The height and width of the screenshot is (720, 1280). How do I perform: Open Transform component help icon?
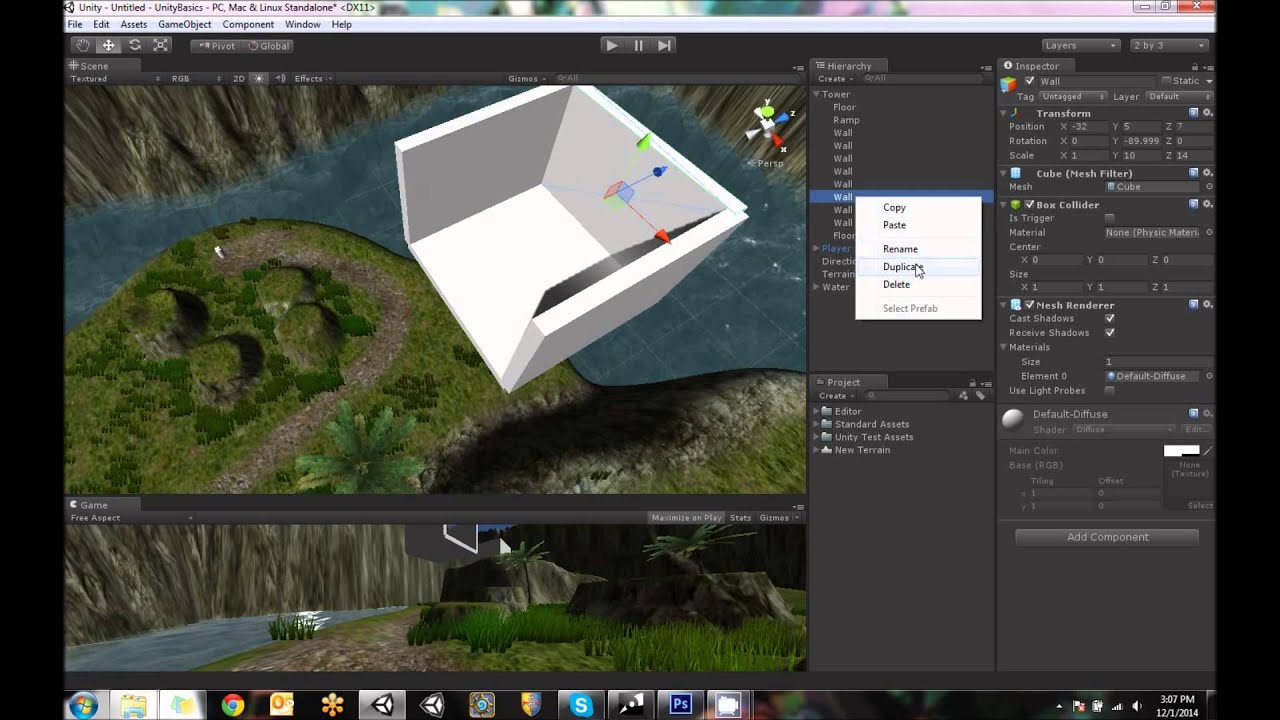point(1193,113)
